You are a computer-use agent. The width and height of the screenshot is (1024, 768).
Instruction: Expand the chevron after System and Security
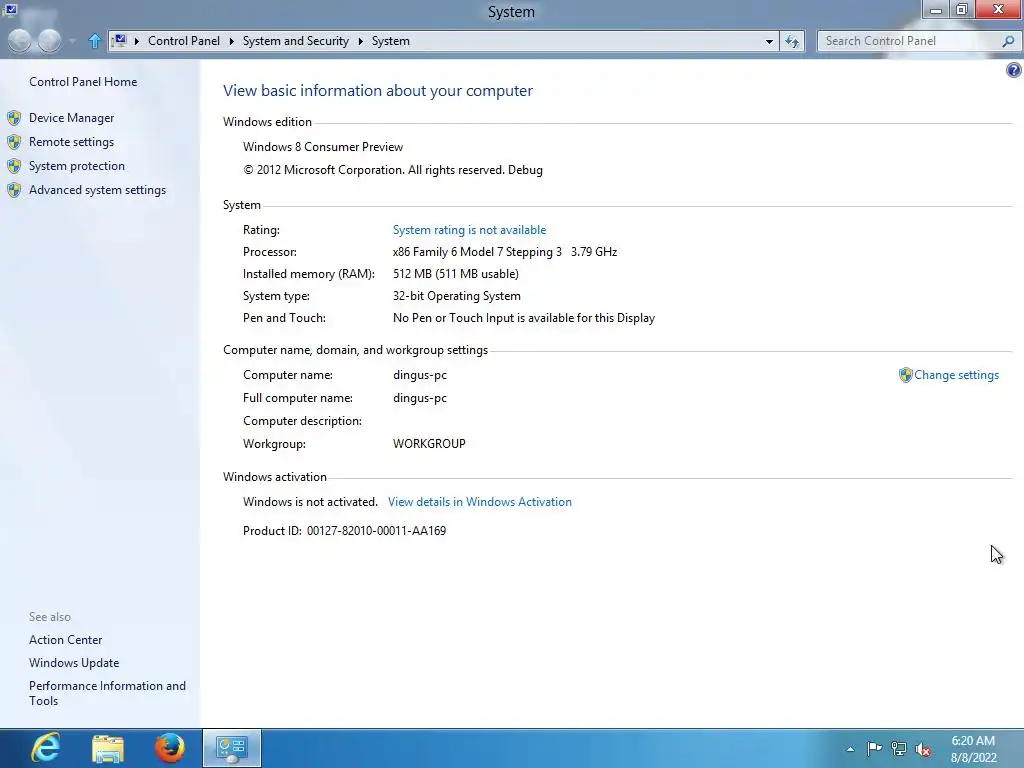(360, 41)
